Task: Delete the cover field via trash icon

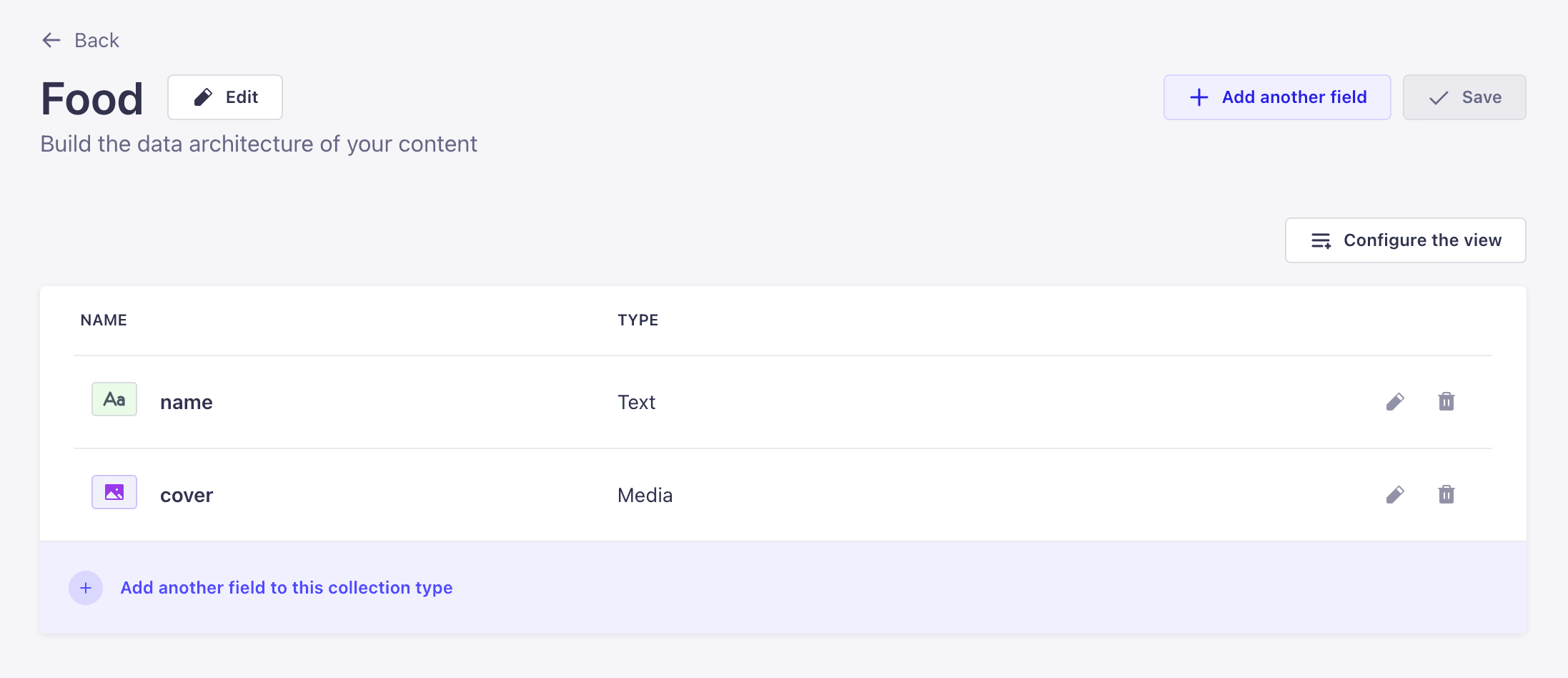Action: pos(1447,494)
